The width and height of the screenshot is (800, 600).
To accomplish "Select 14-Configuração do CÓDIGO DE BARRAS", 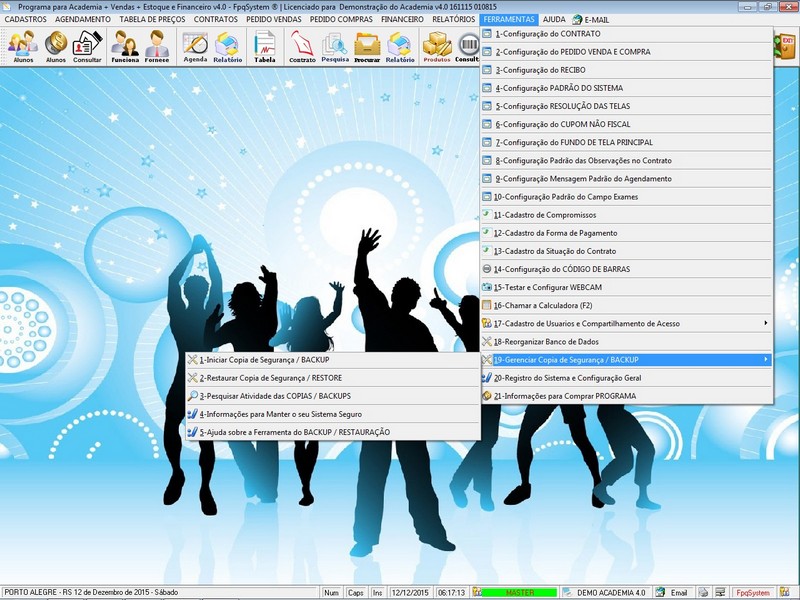I will (627, 269).
